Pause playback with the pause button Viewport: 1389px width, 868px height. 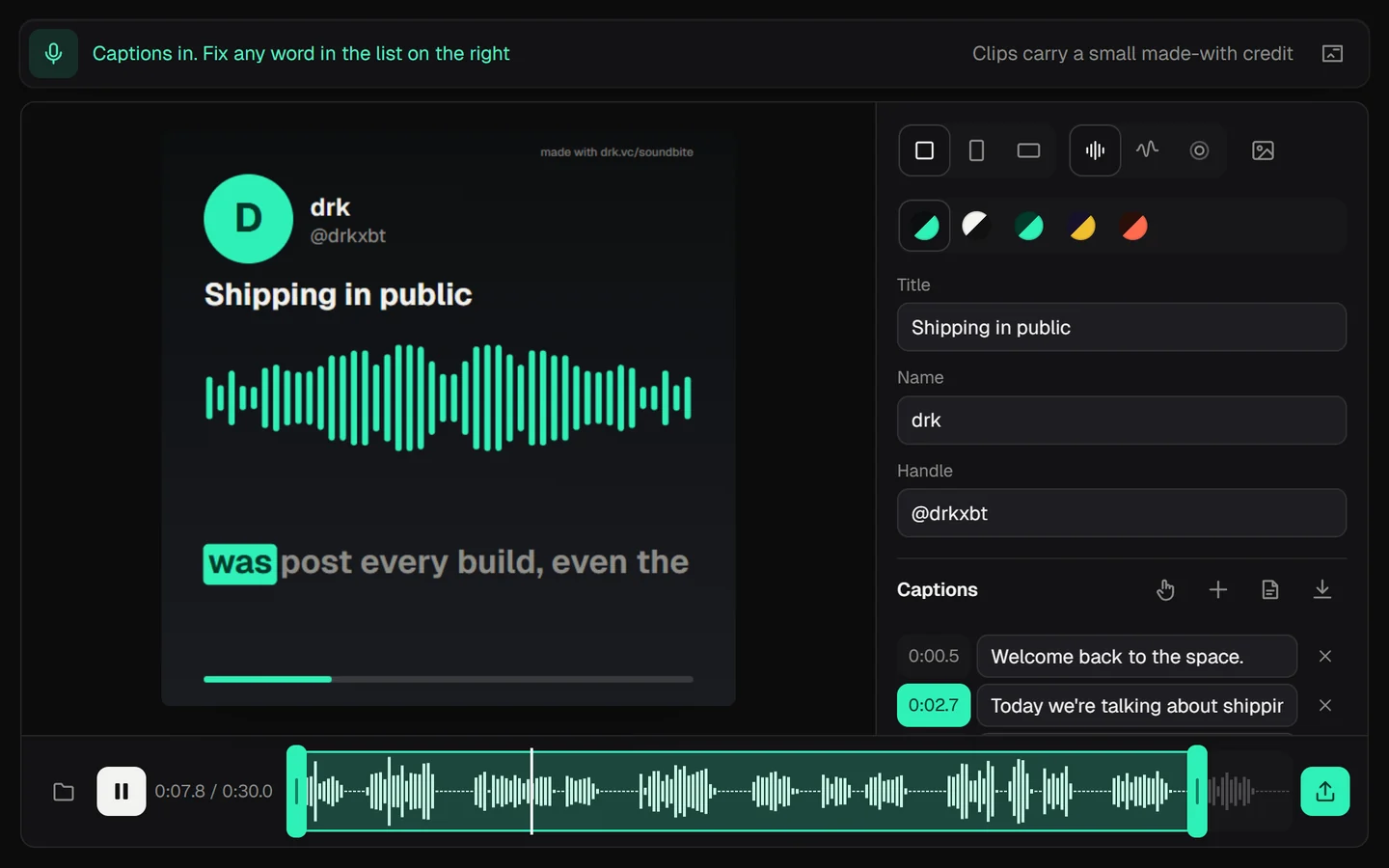pos(122,791)
